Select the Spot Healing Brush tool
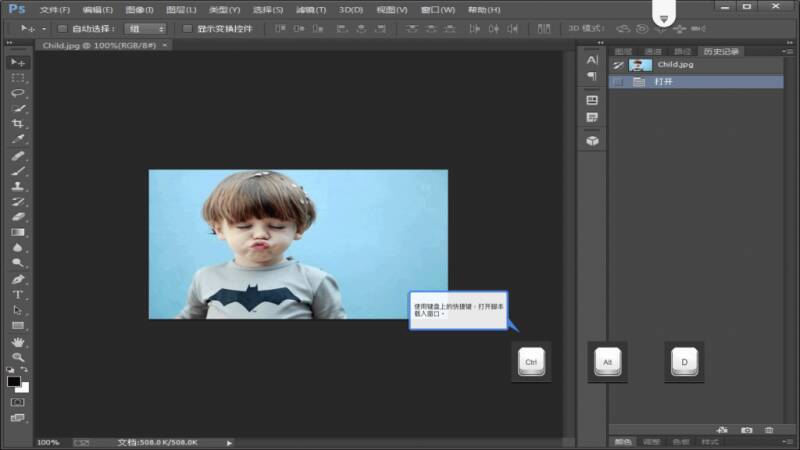The width and height of the screenshot is (800, 450). pos(18,156)
